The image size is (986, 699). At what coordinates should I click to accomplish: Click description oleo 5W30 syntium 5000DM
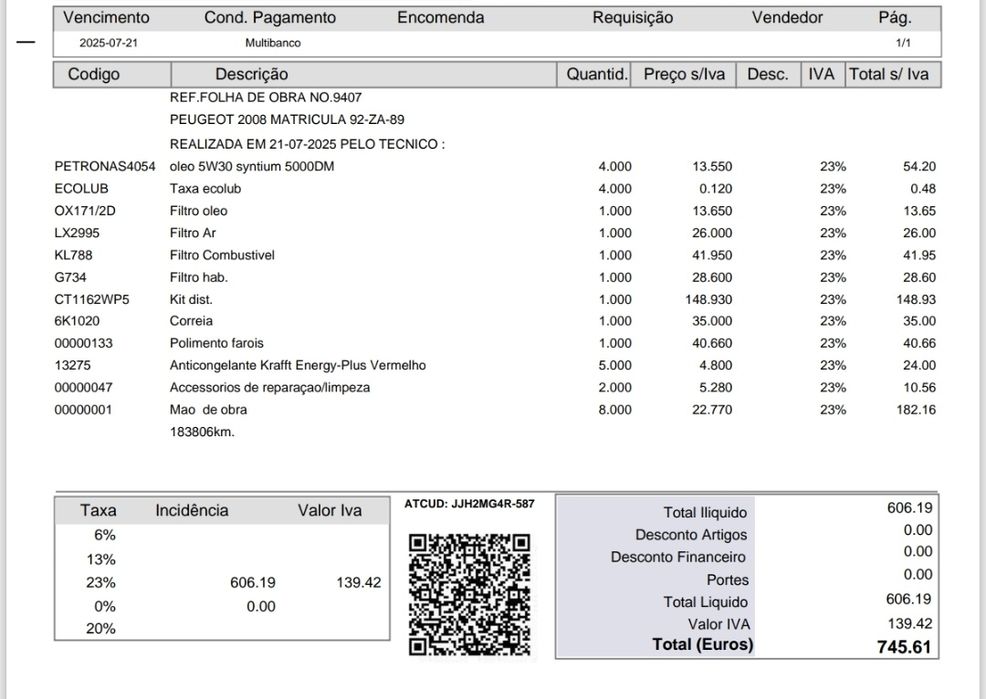252,167
